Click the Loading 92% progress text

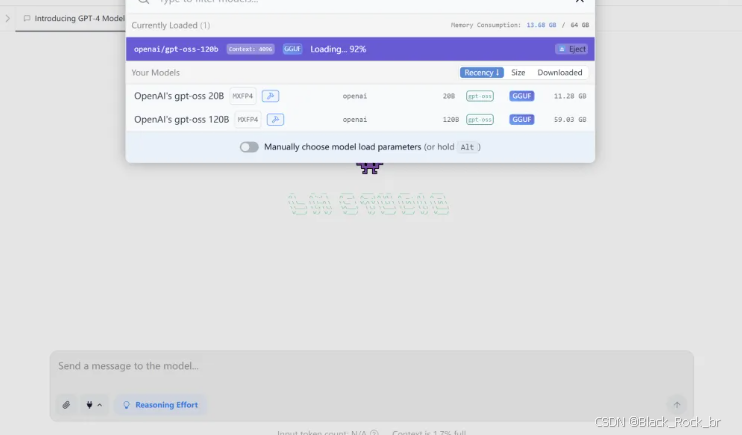338,49
